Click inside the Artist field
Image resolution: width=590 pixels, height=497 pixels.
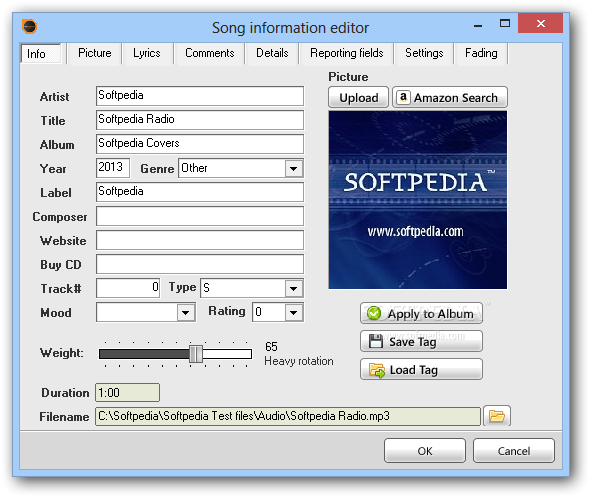tap(200, 96)
